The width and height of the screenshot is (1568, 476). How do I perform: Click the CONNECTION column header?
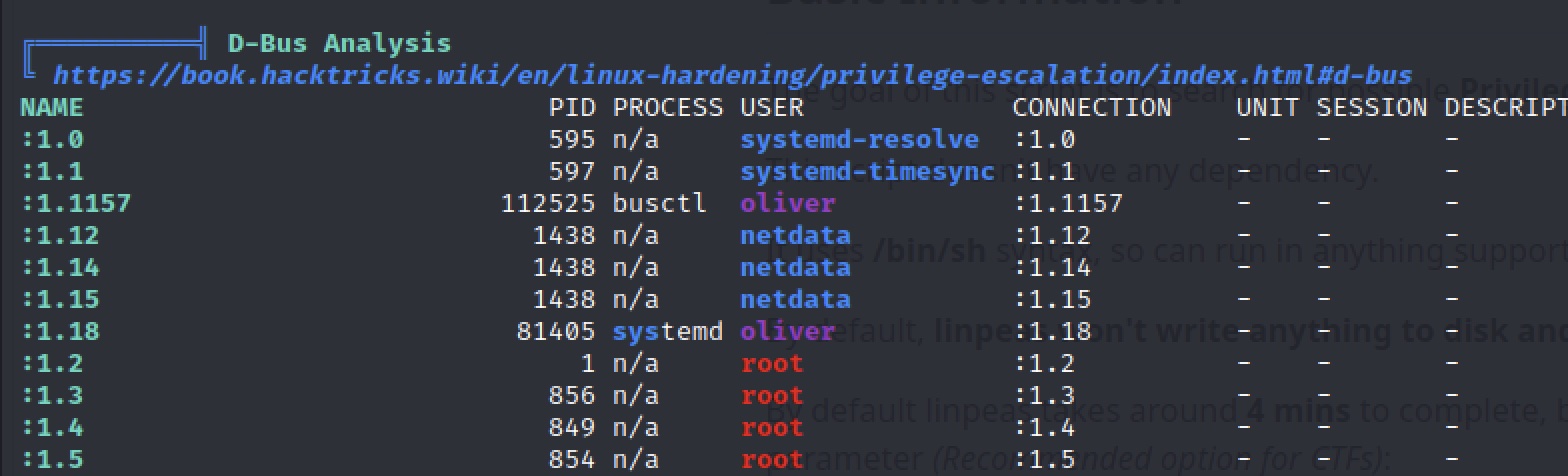(x=1092, y=107)
